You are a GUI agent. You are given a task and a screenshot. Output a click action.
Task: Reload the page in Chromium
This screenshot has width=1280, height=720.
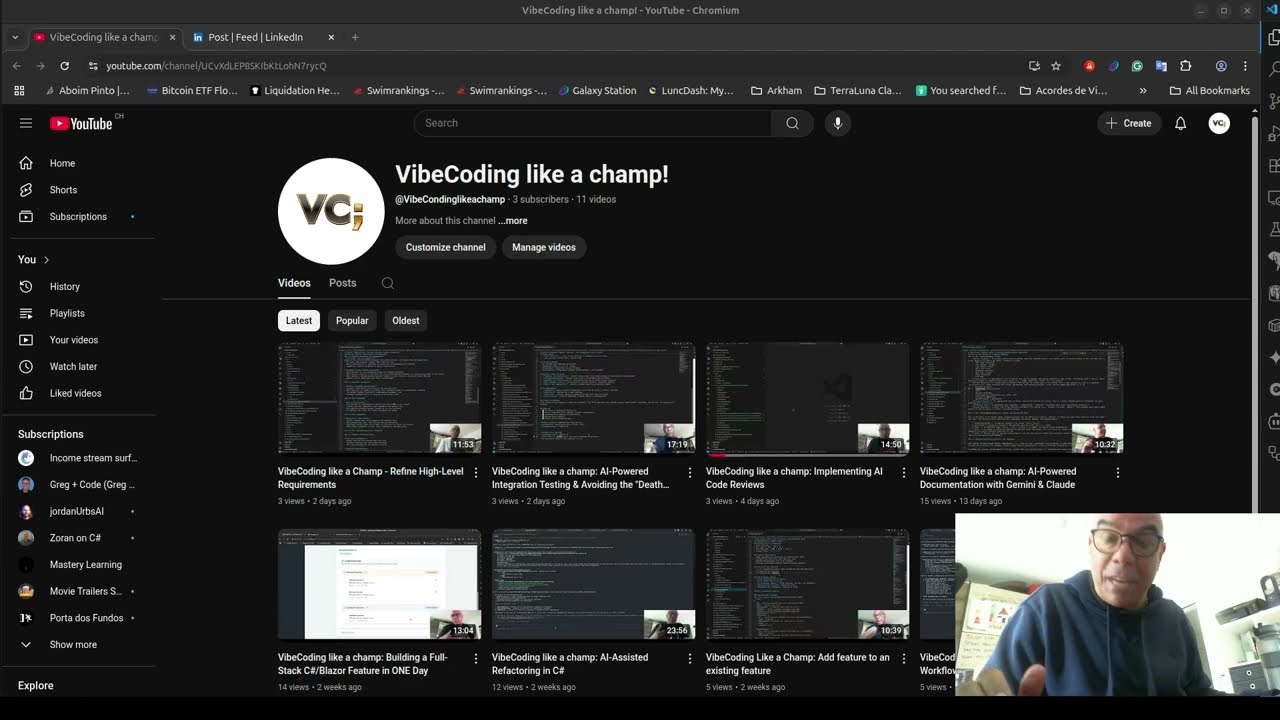coord(64,66)
